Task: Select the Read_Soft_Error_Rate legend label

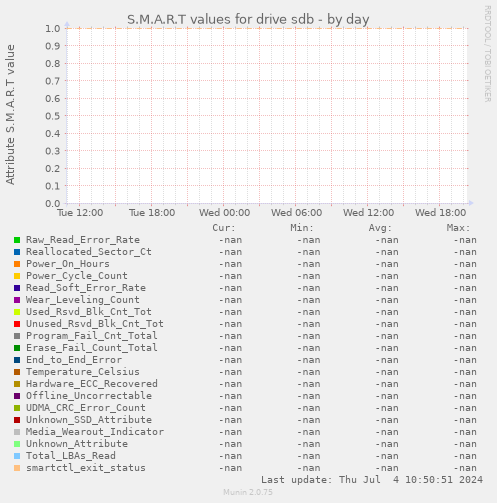Action: point(86,288)
